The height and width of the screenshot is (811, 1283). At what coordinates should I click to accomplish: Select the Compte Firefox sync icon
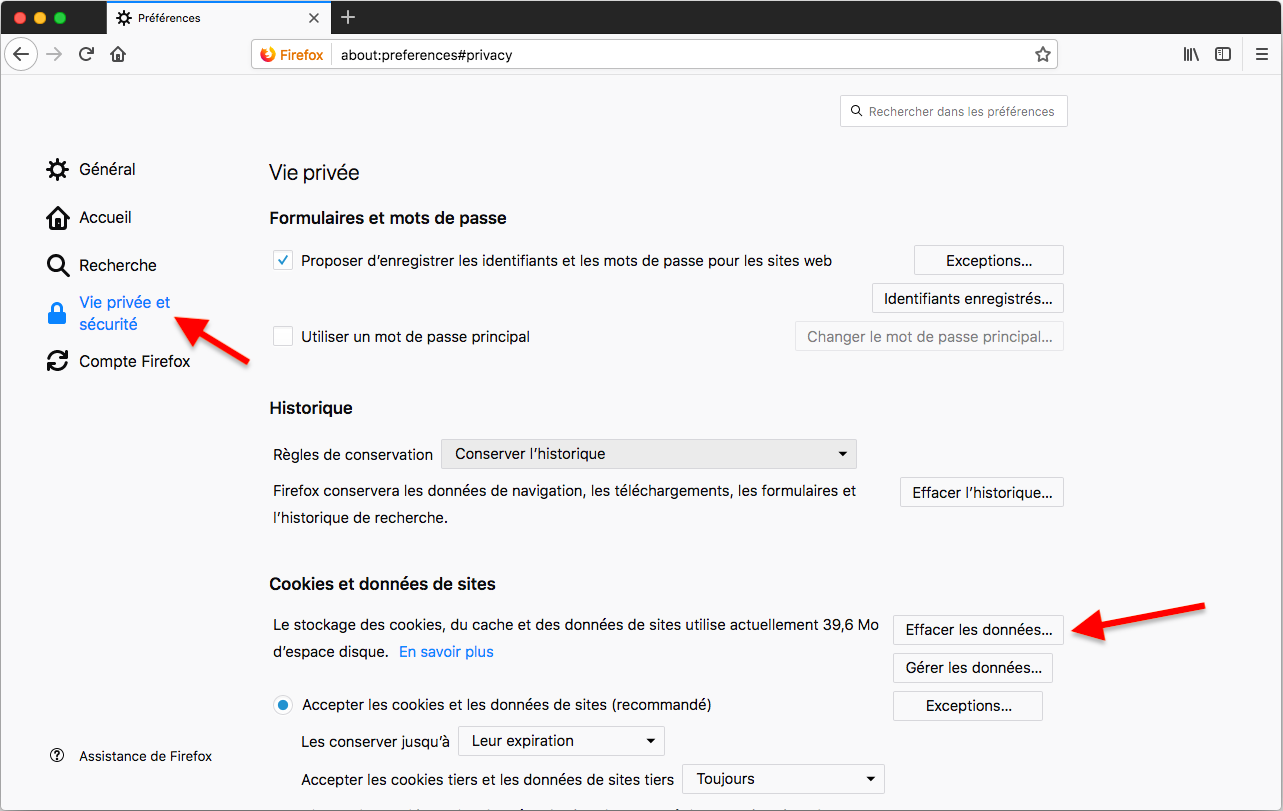tap(58, 361)
